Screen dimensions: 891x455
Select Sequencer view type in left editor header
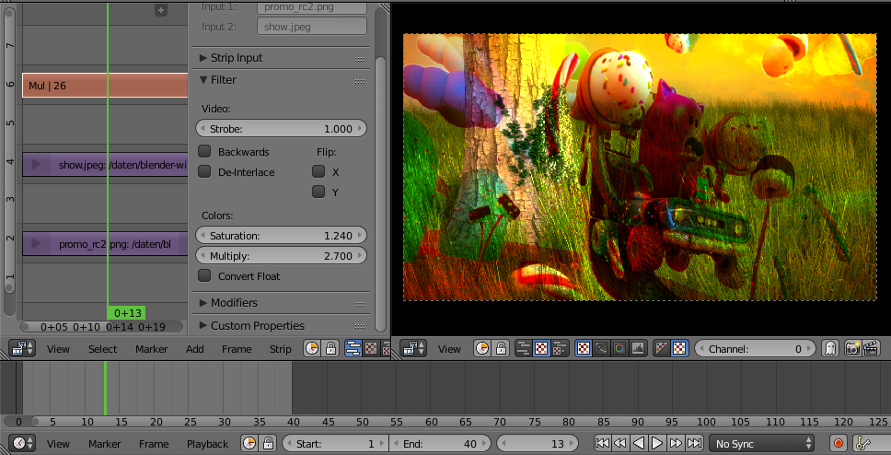point(353,349)
